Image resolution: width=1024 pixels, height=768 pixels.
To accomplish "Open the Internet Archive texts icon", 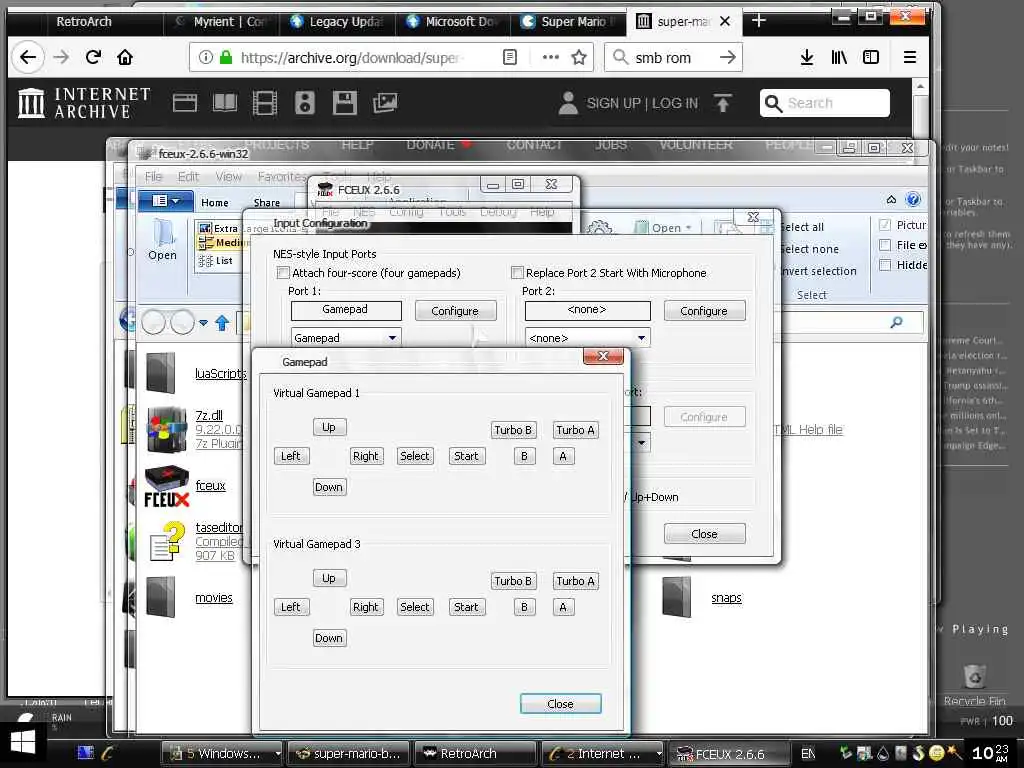I will coord(225,103).
